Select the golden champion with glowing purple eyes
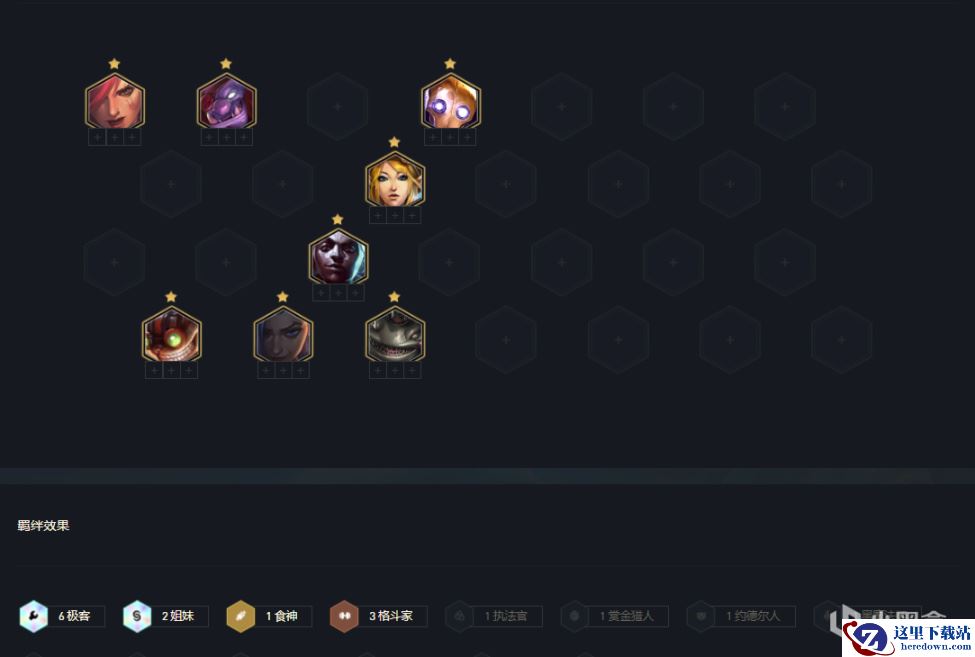 (x=451, y=101)
